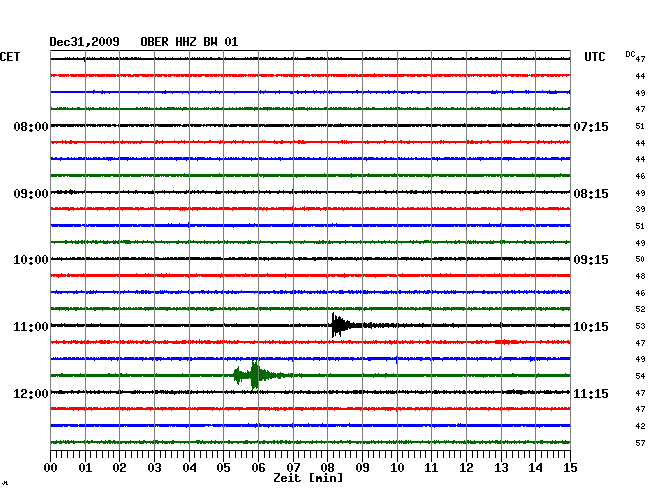Select the DC value 50
This screenshot has width=650, height=494.
[x=640, y=259]
